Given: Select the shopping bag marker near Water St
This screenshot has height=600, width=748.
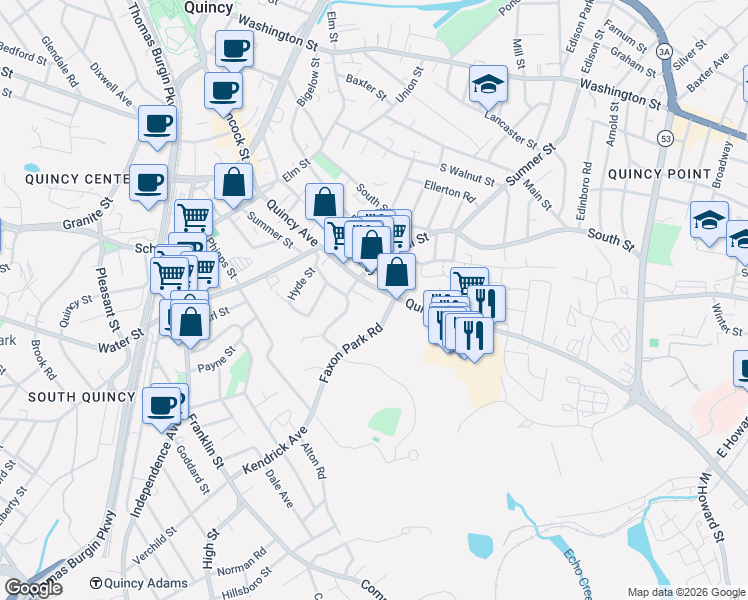Looking at the screenshot, I should (x=190, y=323).
